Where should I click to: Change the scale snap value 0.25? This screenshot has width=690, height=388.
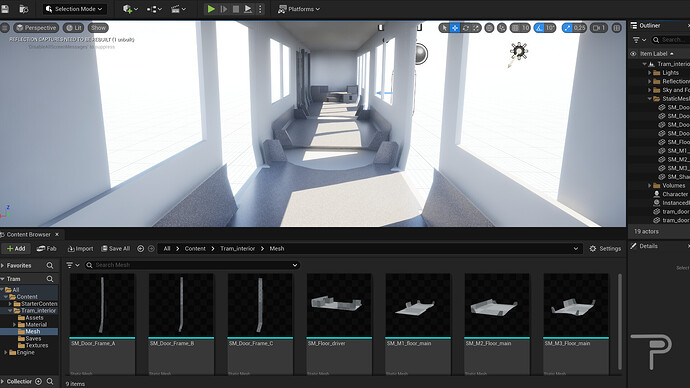(580, 28)
